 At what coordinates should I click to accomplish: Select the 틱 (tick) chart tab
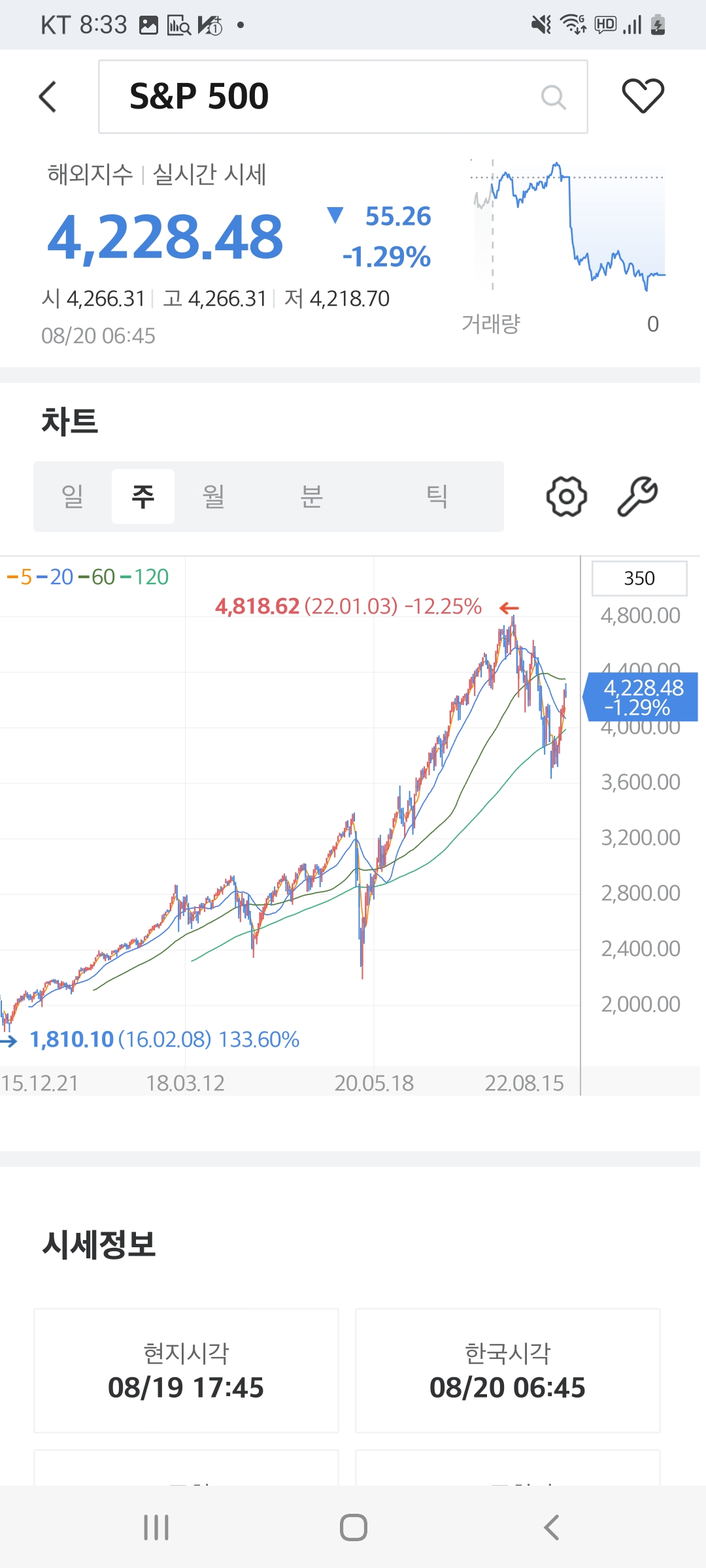coord(437,497)
